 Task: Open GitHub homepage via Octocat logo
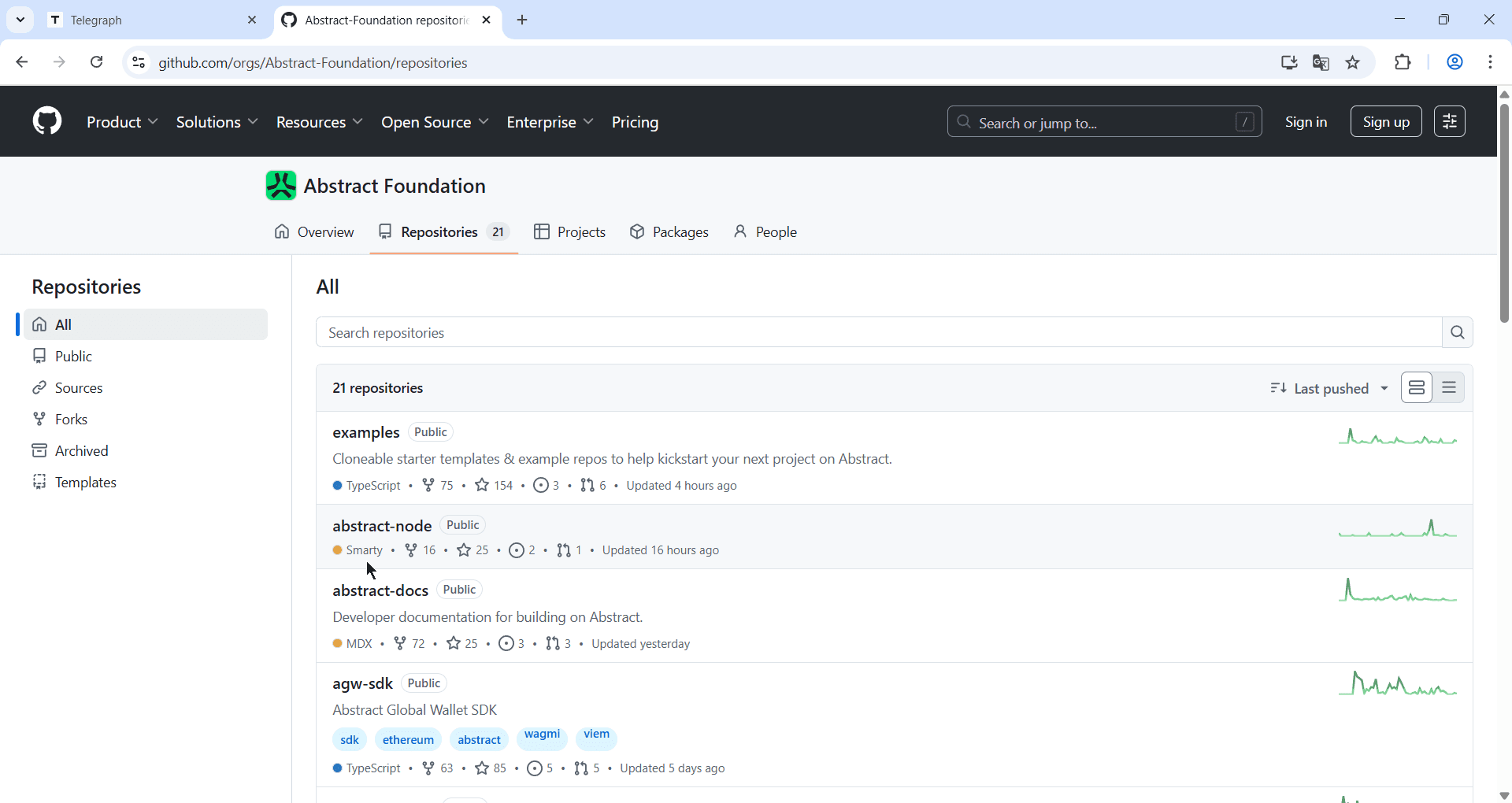(x=47, y=121)
